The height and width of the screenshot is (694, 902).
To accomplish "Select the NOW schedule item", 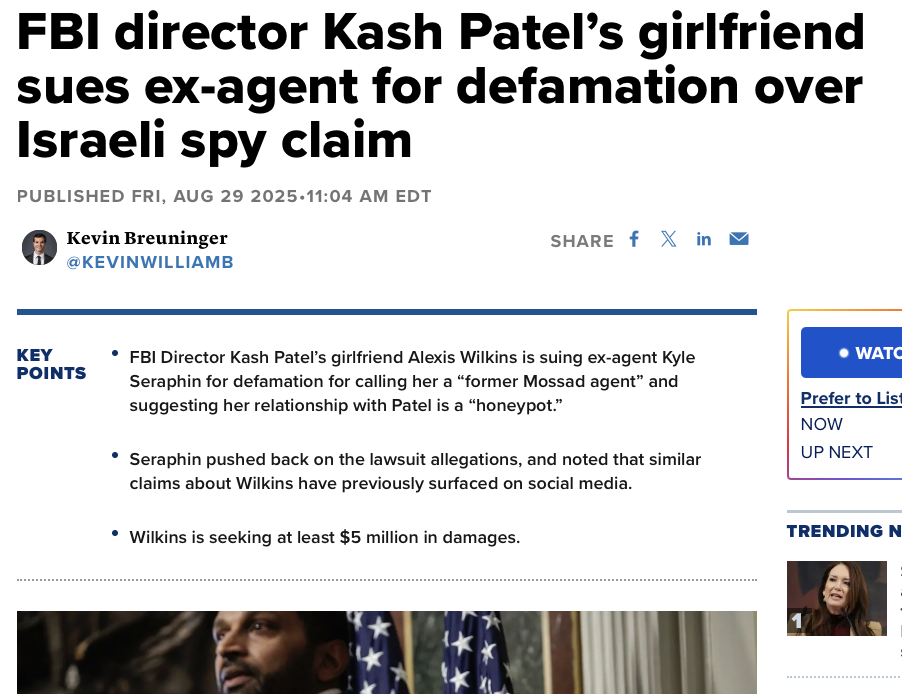I will coord(822,424).
